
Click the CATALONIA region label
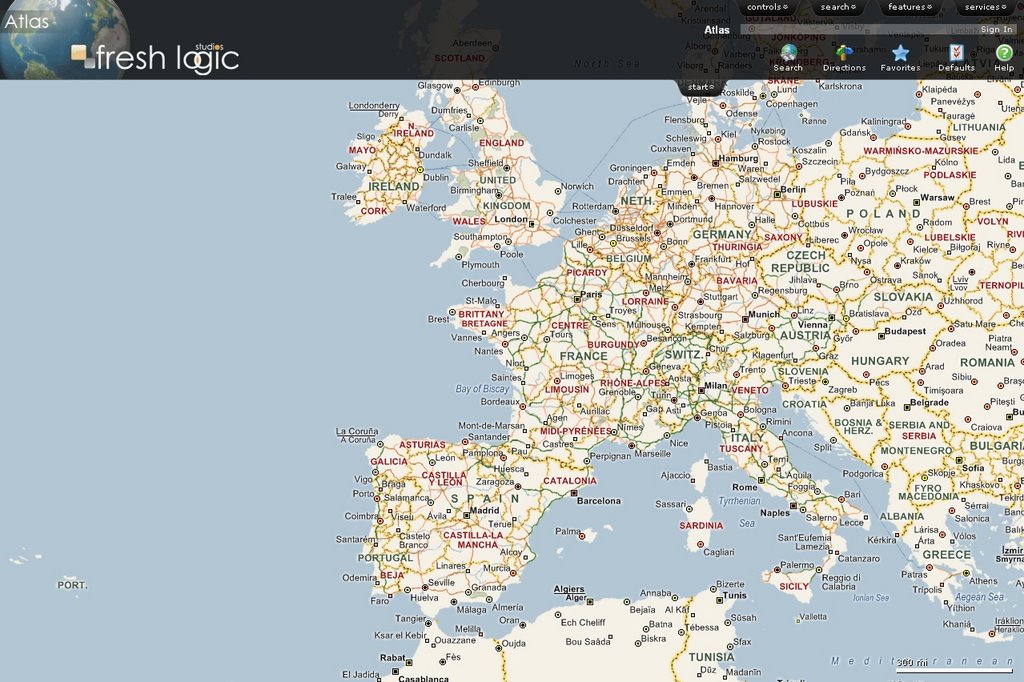click(570, 480)
